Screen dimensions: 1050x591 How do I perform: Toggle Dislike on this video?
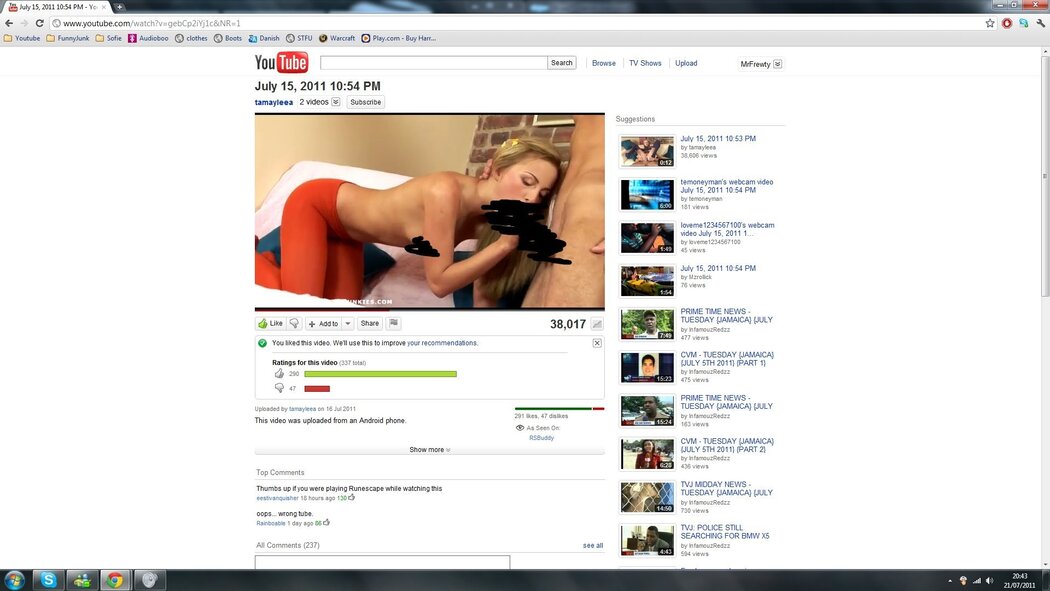pos(293,323)
